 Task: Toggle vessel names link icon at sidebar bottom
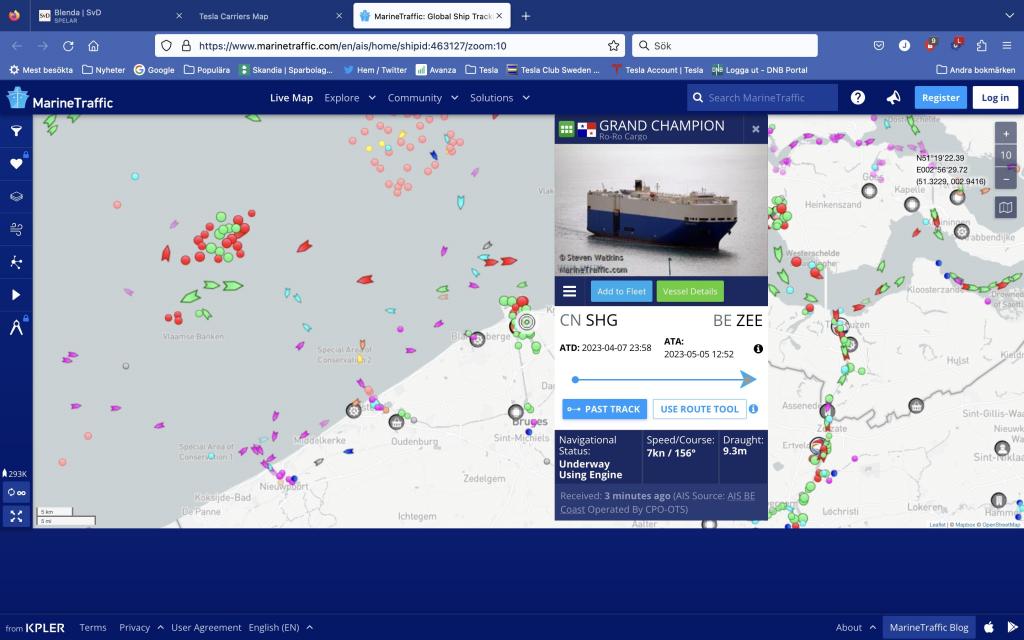[x=16, y=492]
